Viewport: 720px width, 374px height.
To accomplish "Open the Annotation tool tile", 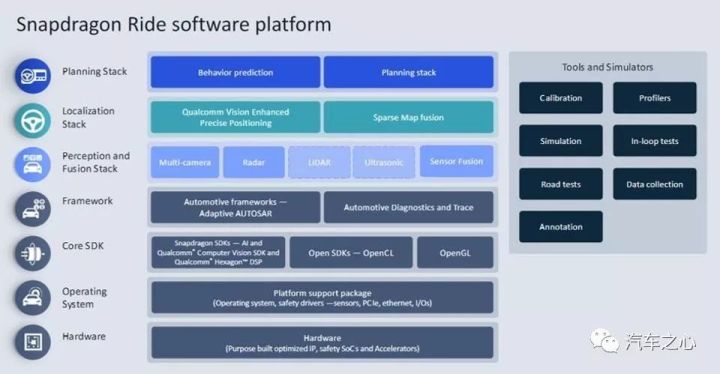I will tap(561, 227).
